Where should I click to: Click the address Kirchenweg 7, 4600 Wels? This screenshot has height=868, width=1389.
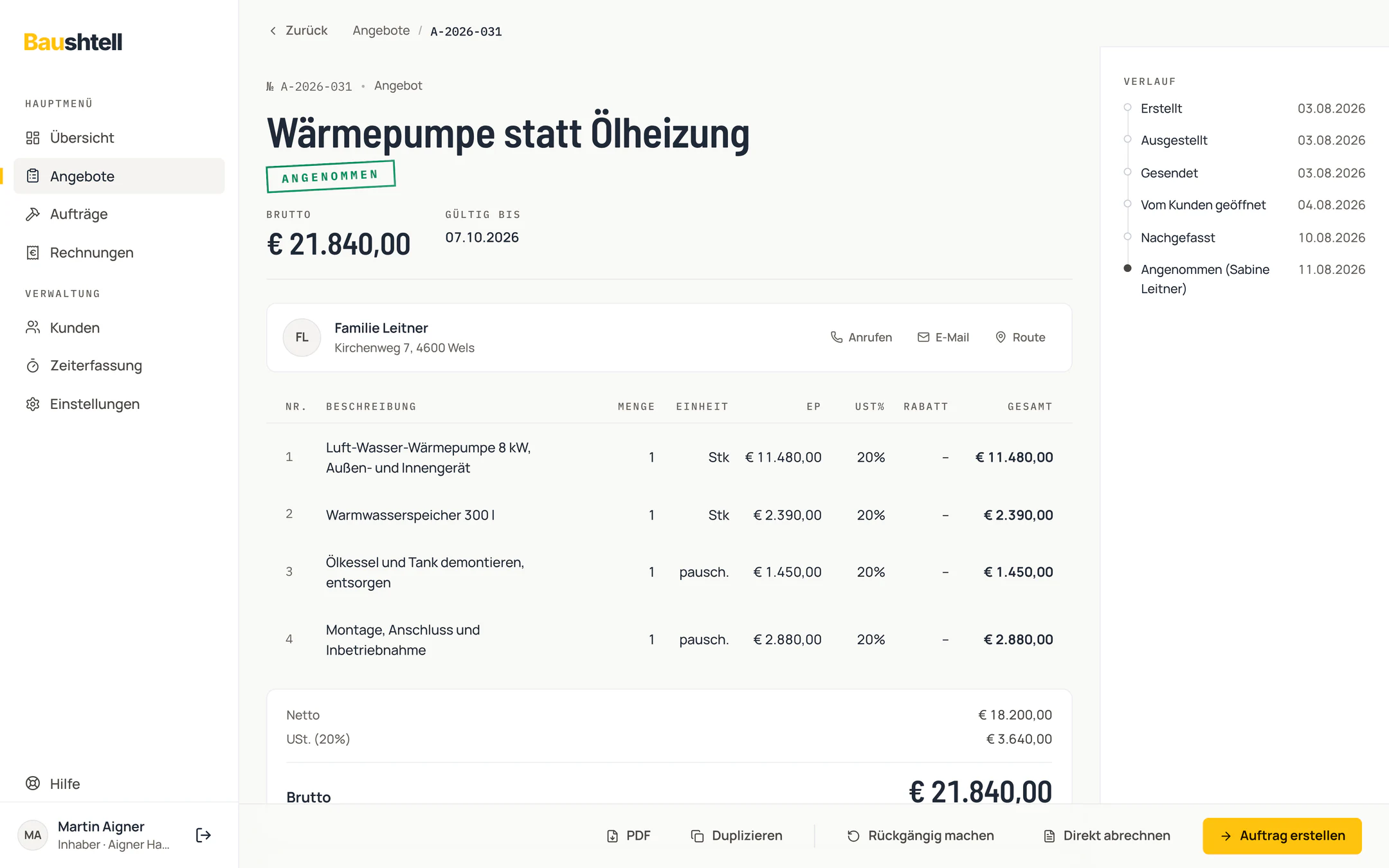(404, 348)
